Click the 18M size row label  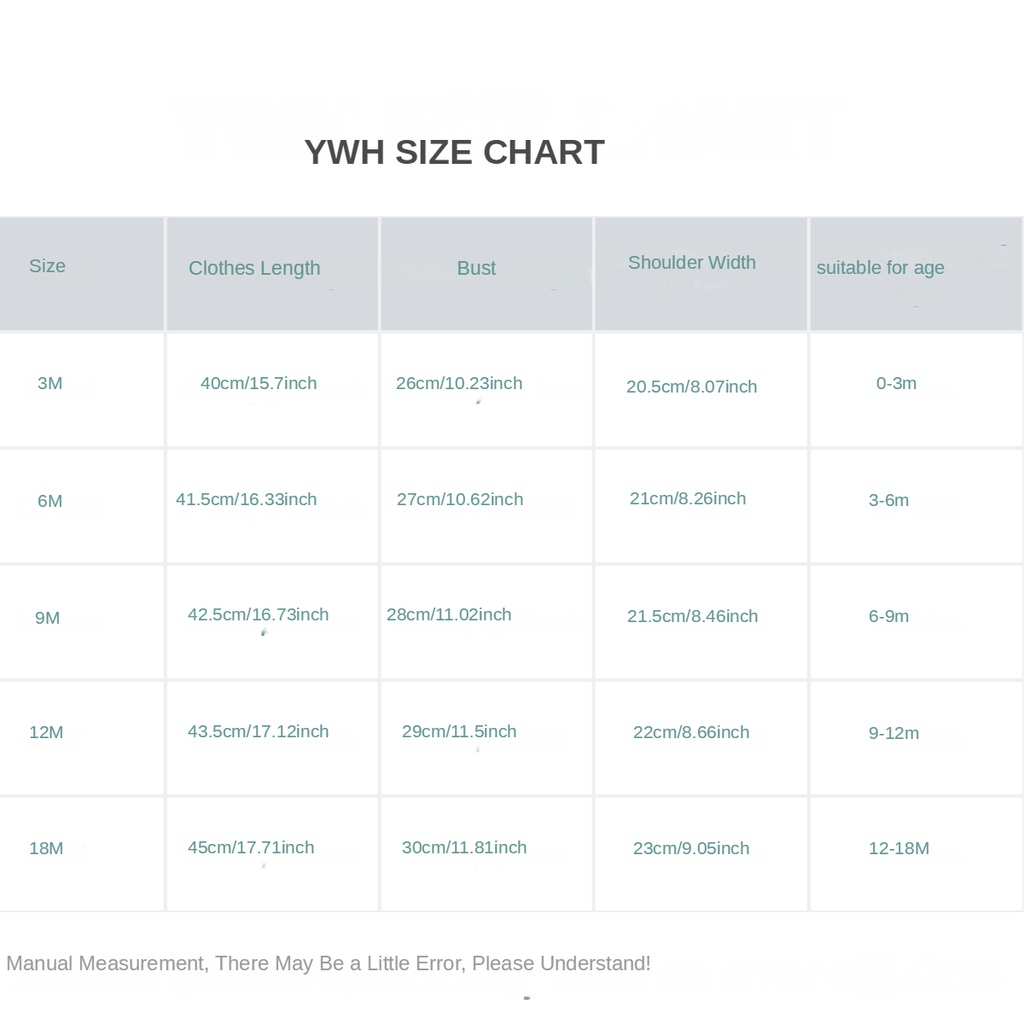[46, 848]
